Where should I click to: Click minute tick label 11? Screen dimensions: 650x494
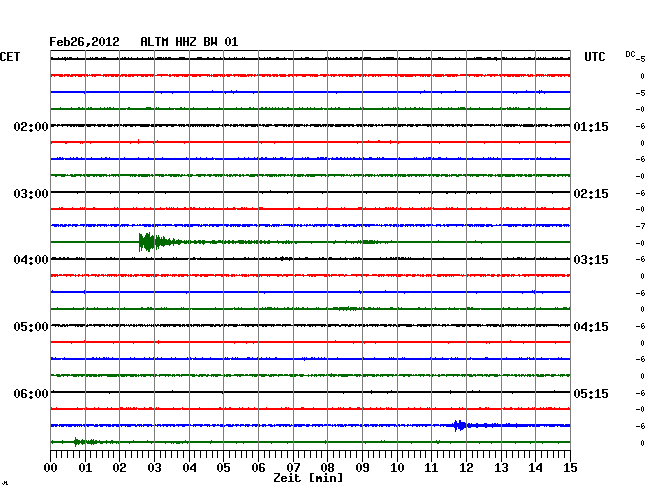[x=432, y=467]
